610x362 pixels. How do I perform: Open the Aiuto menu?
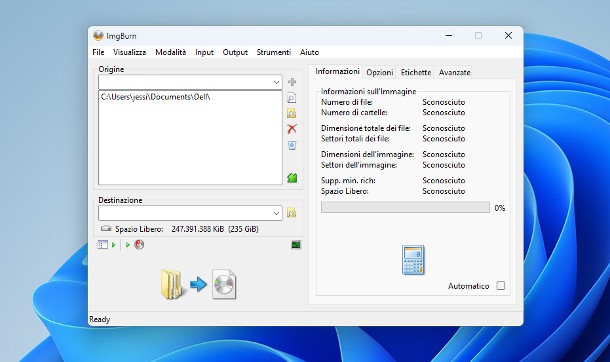click(x=309, y=52)
